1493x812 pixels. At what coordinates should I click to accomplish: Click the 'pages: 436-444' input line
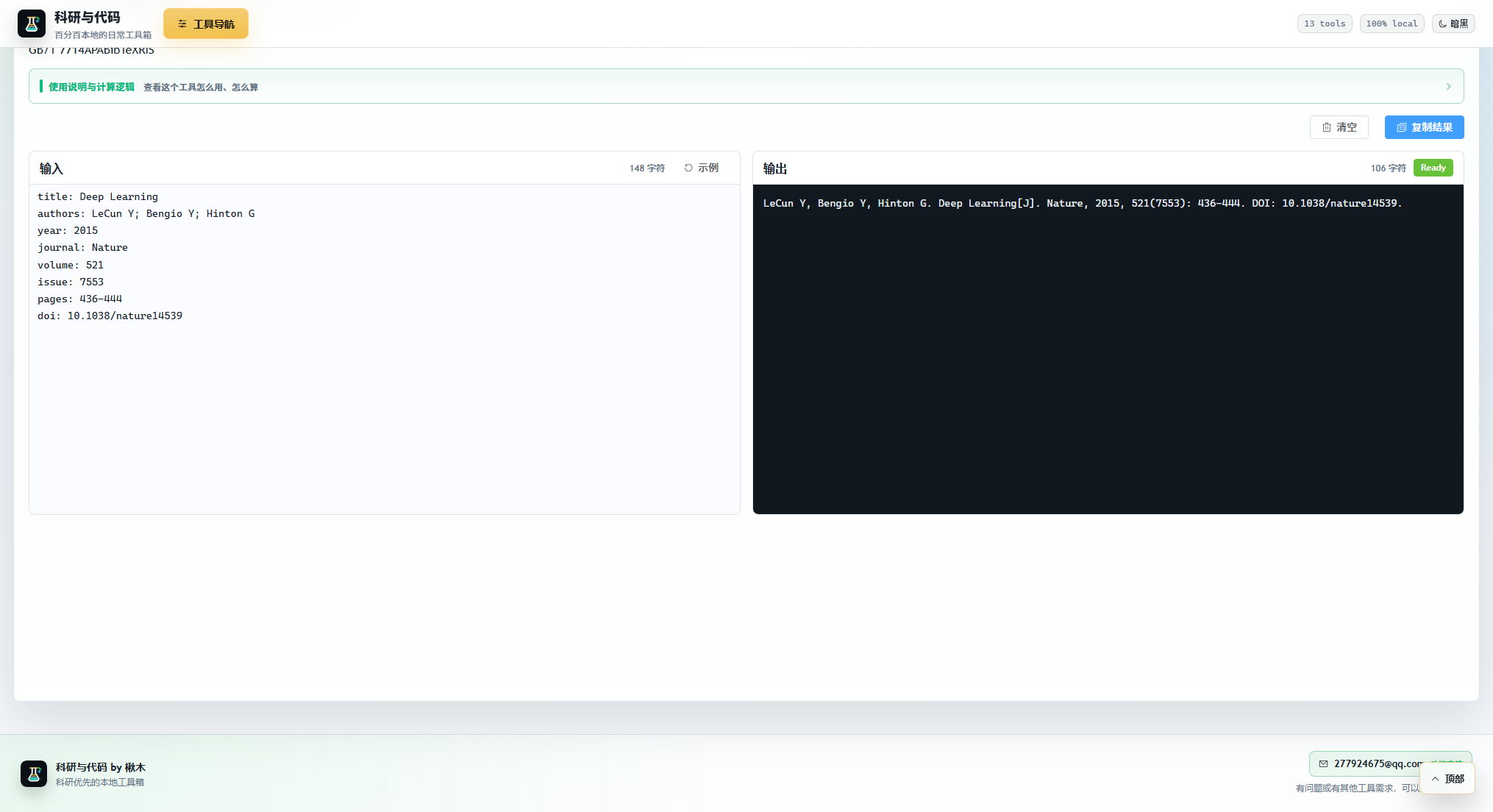point(79,299)
